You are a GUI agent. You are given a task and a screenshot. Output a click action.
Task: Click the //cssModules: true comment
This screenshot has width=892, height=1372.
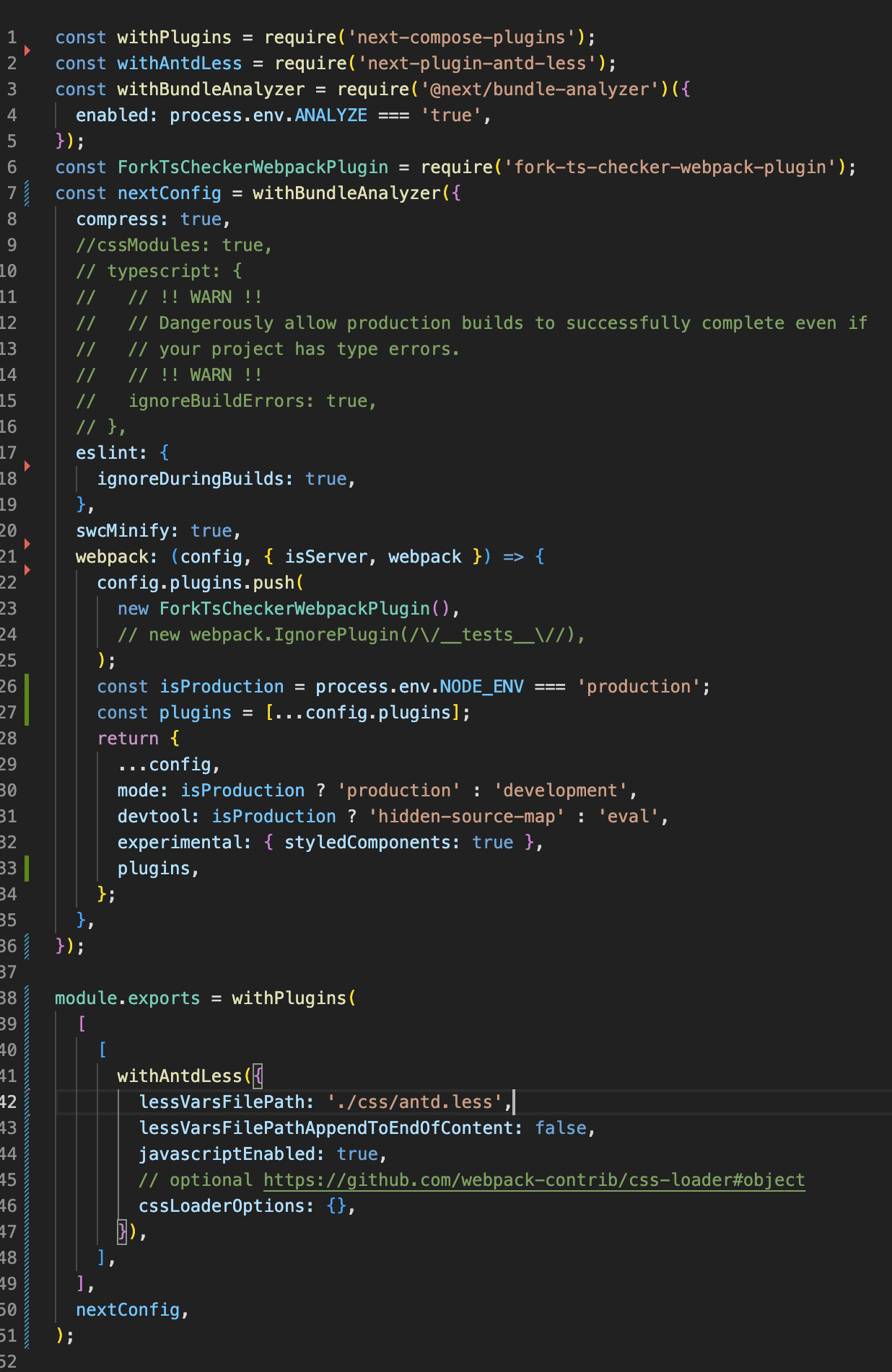(x=175, y=245)
